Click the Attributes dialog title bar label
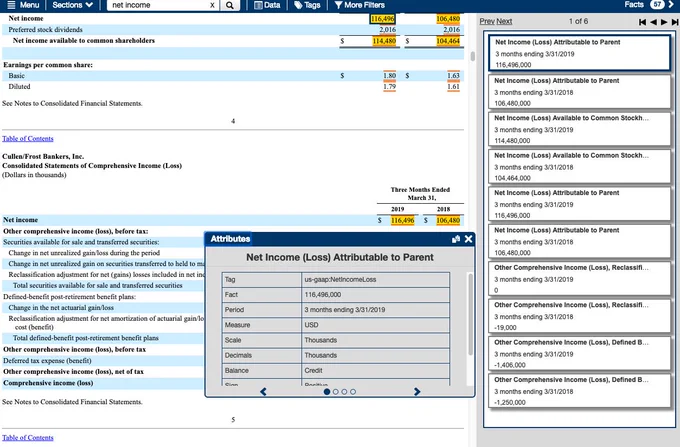Screen dimensions: 680x447 click(x=230, y=239)
